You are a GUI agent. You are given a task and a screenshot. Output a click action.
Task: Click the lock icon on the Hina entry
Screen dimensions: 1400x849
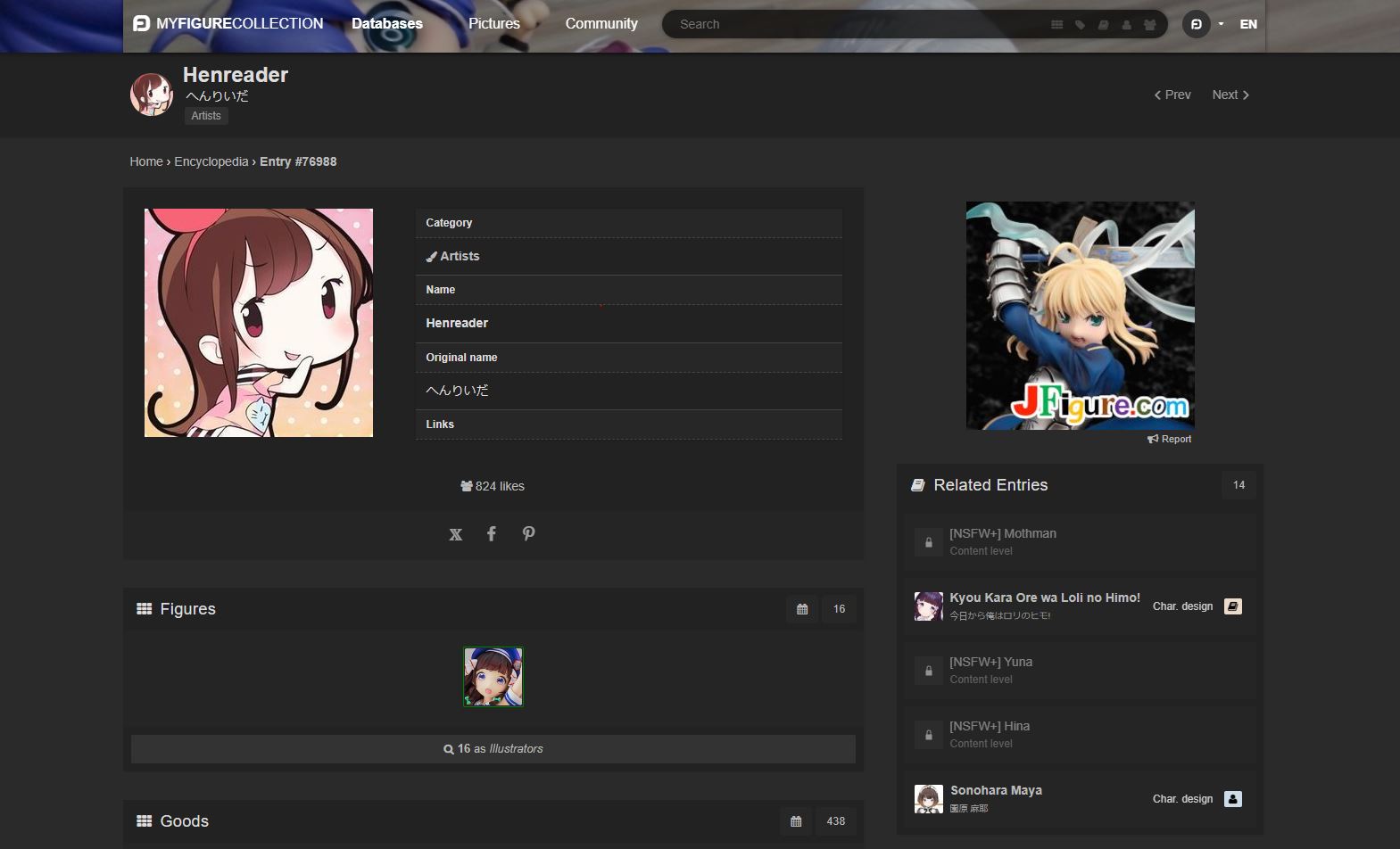click(x=929, y=735)
